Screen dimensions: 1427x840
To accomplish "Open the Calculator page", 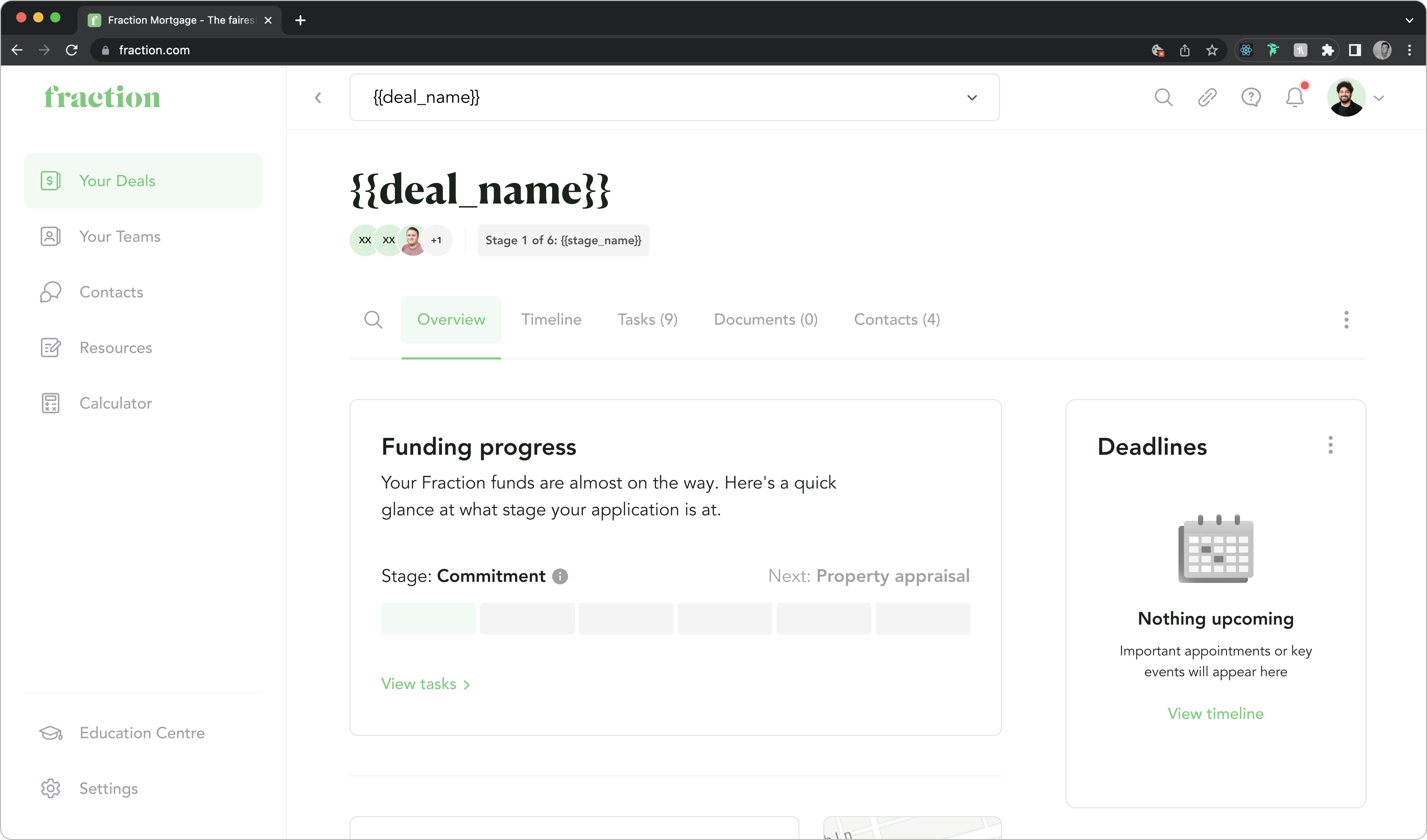I will (x=143, y=403).
